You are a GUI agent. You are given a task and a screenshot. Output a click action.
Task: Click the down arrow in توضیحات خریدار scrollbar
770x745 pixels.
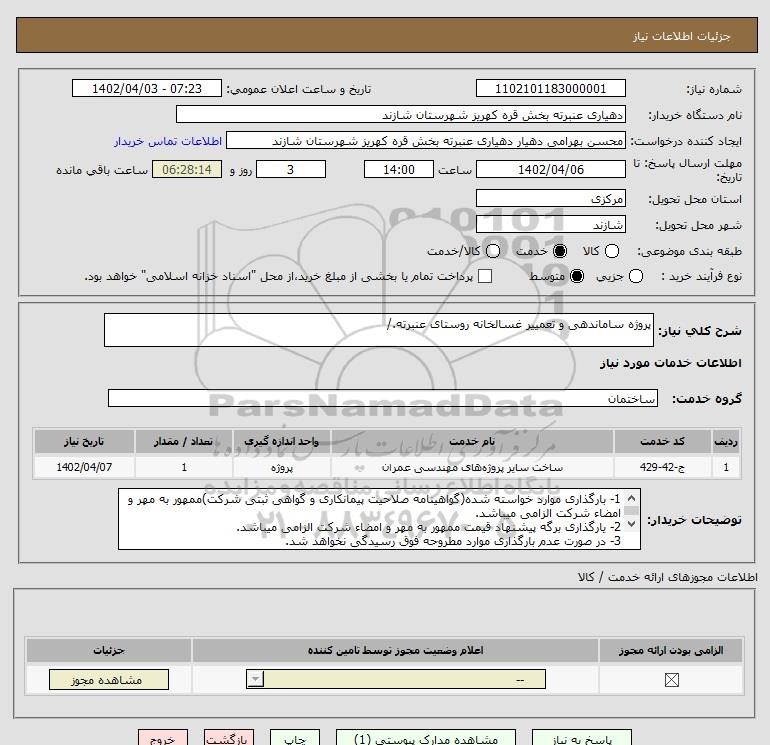coord(632,524)
